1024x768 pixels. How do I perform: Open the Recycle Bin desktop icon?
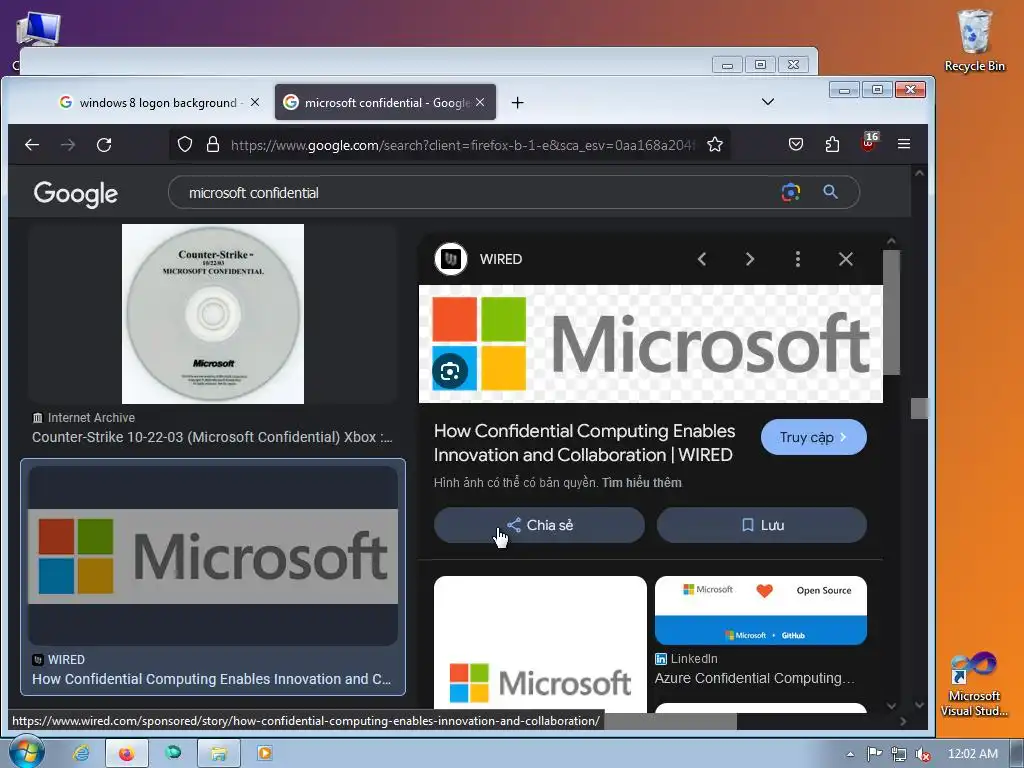coord(974,40)
